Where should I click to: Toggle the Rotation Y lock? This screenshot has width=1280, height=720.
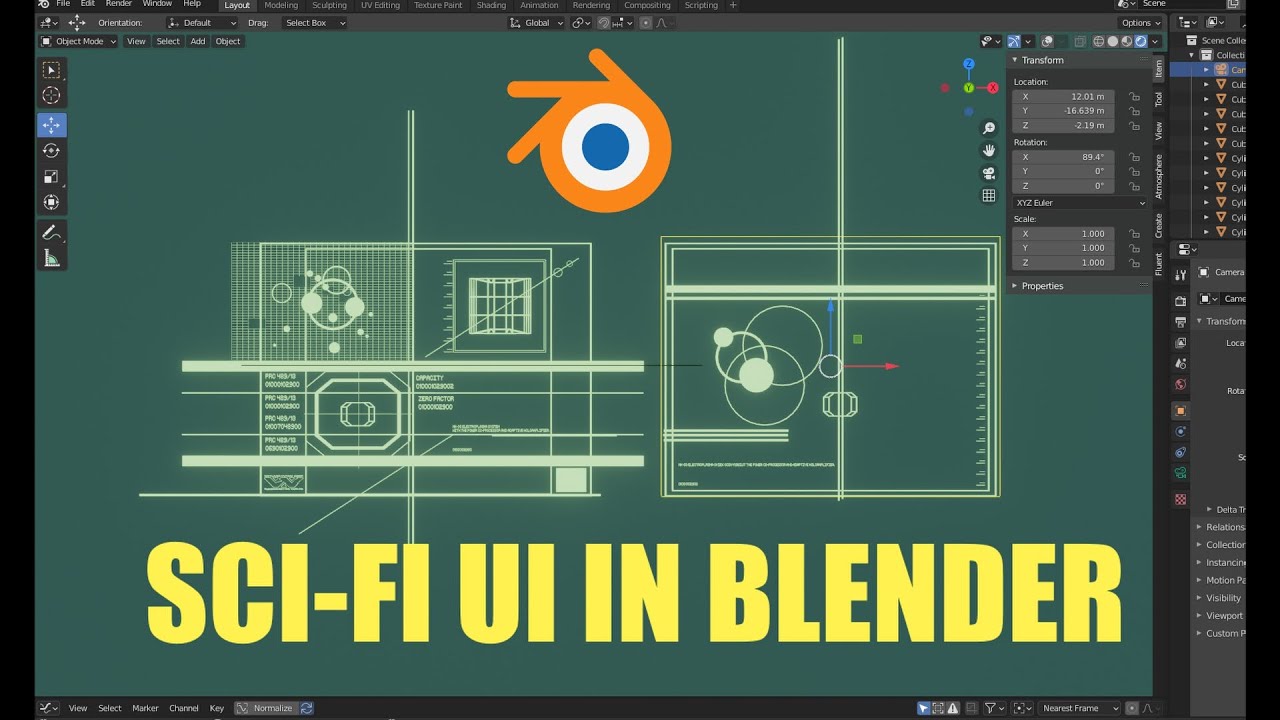click(1134, 171)
